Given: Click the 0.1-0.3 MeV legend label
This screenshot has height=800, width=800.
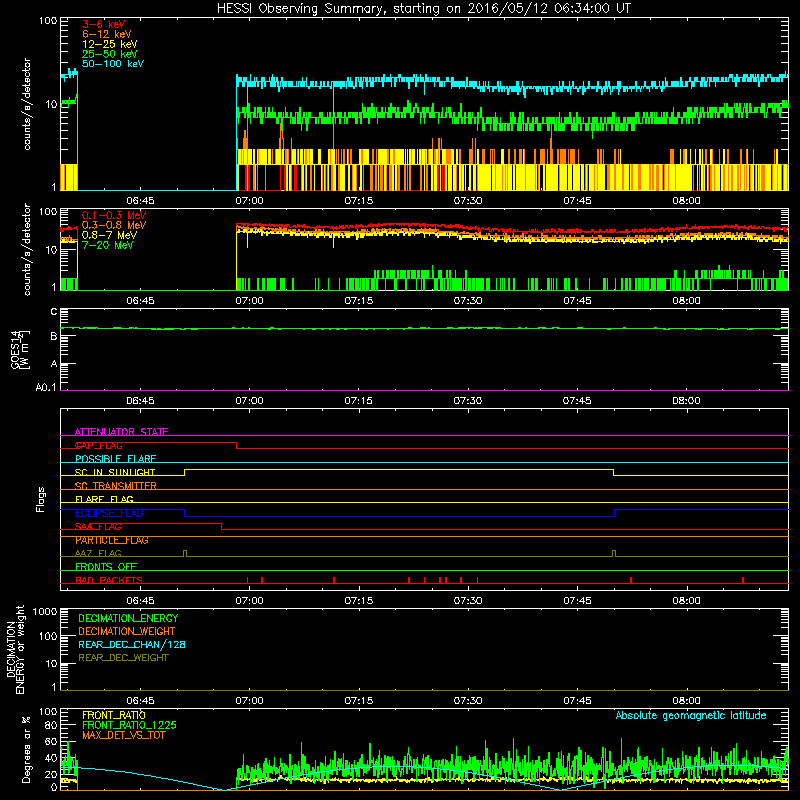Looking at the screenshot, I should coord(114,215).
